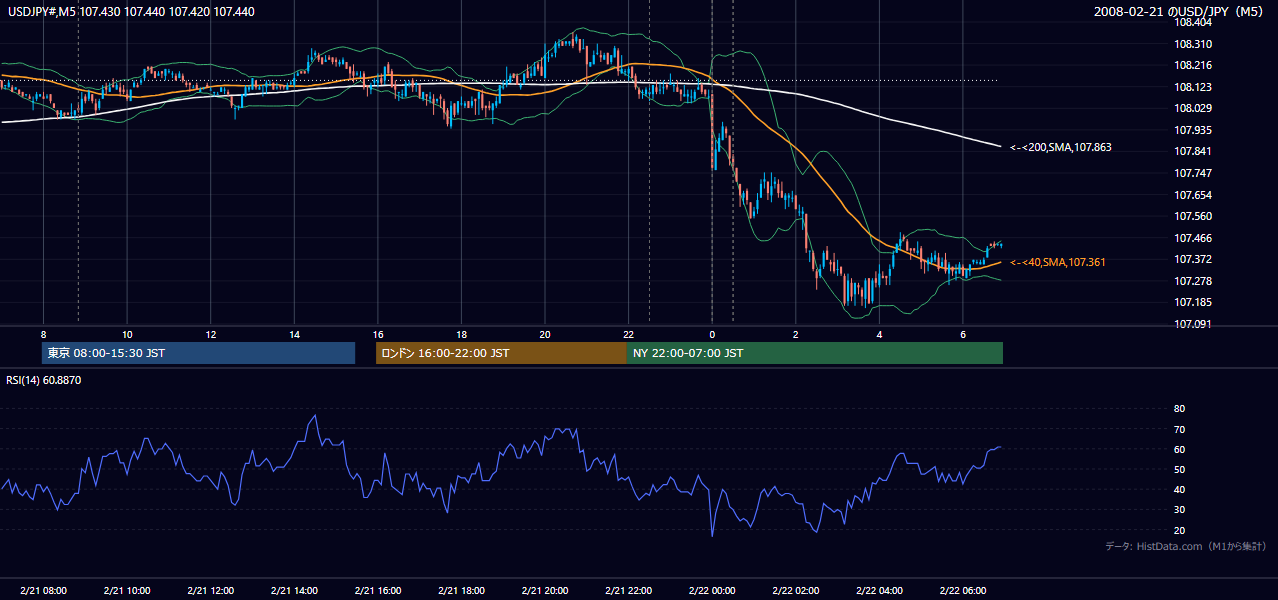Click price axis value 108.404
The height and width of the screenshot is (600, 1278).
point(1193,22)
